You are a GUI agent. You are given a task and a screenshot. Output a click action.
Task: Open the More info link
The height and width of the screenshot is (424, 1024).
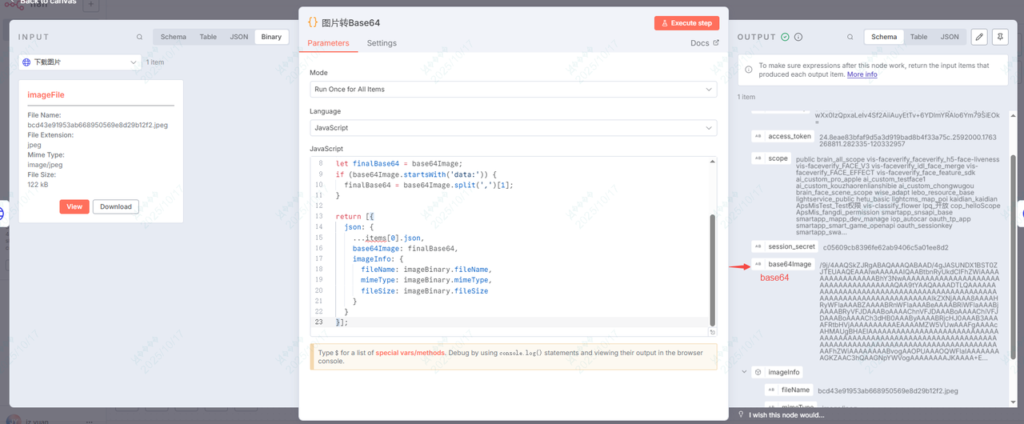click(862, 75)
